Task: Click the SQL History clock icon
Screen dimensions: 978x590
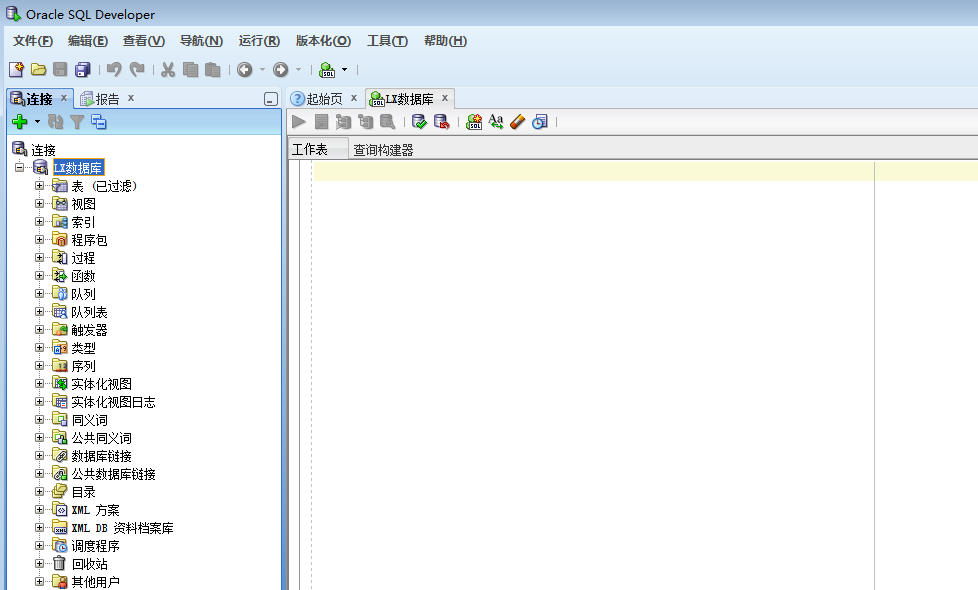Action: pyautogui.click(x=540, y=122)
